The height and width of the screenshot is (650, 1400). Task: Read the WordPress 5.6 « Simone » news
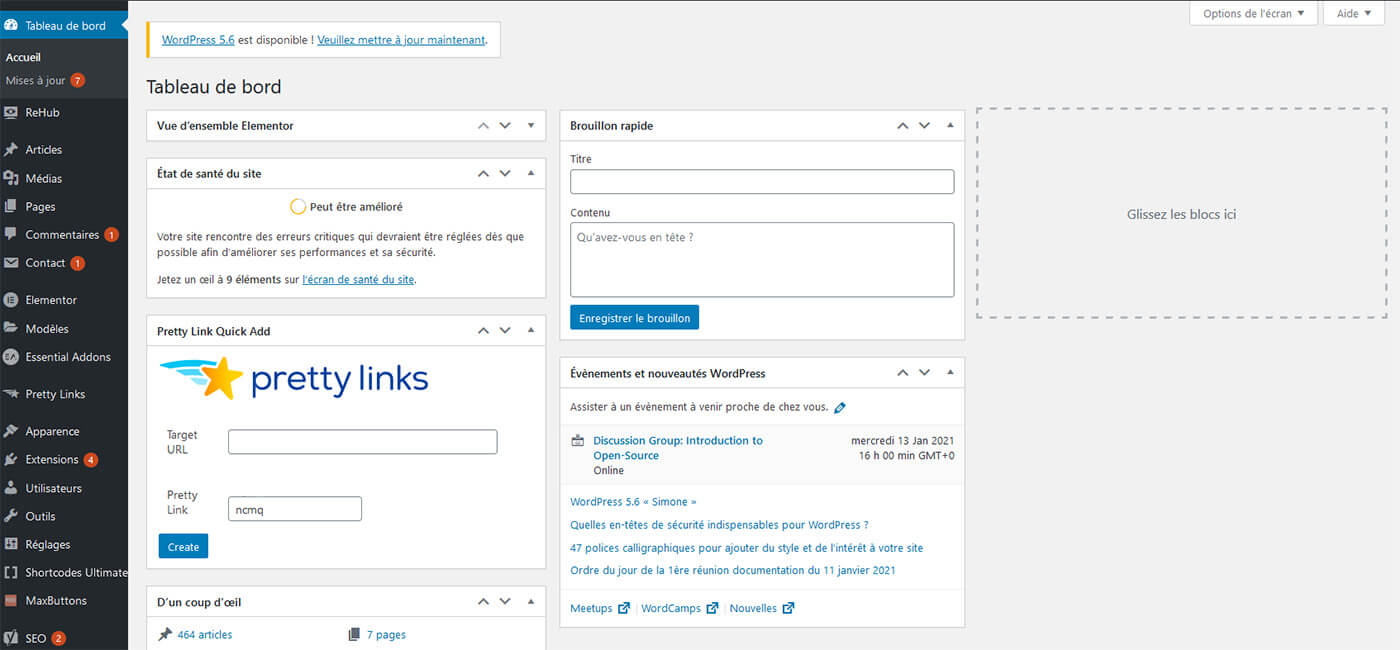coord(633,502)
